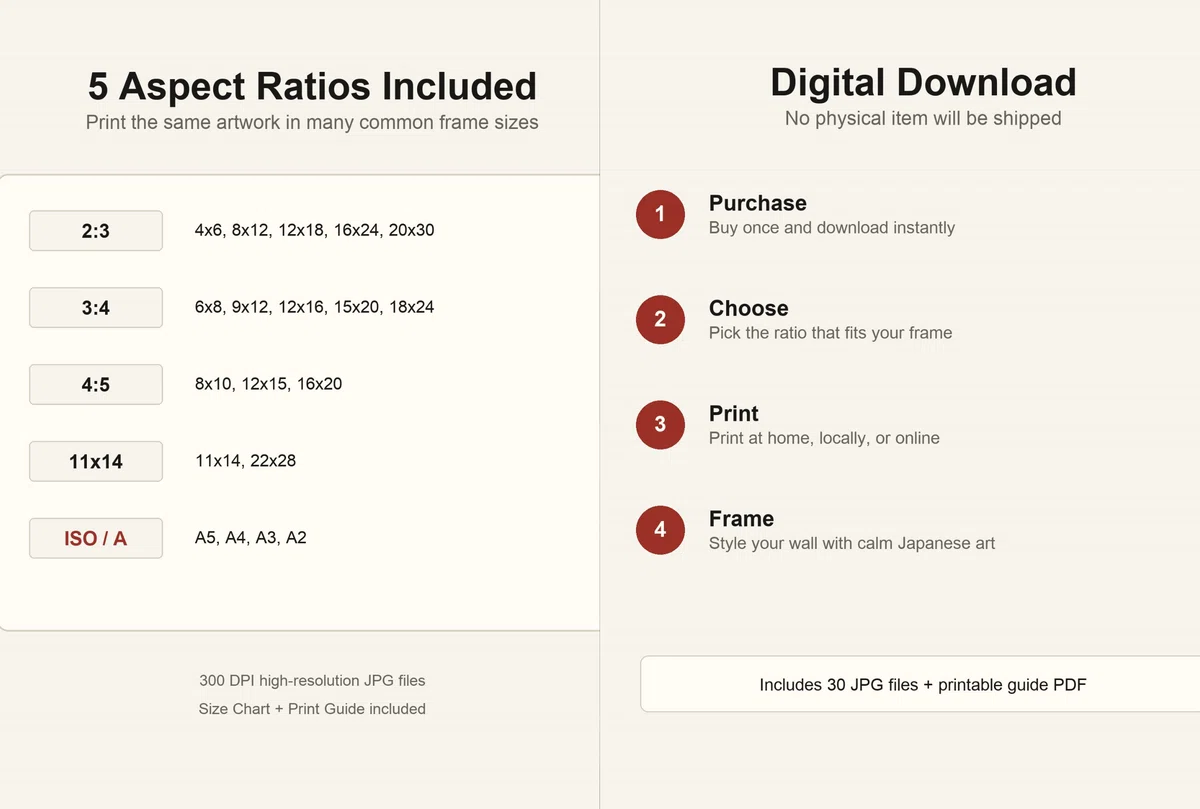This screenshot has width=1200, height=809.
Task: Click the red step 1 circle
Action: pos(660,215)
